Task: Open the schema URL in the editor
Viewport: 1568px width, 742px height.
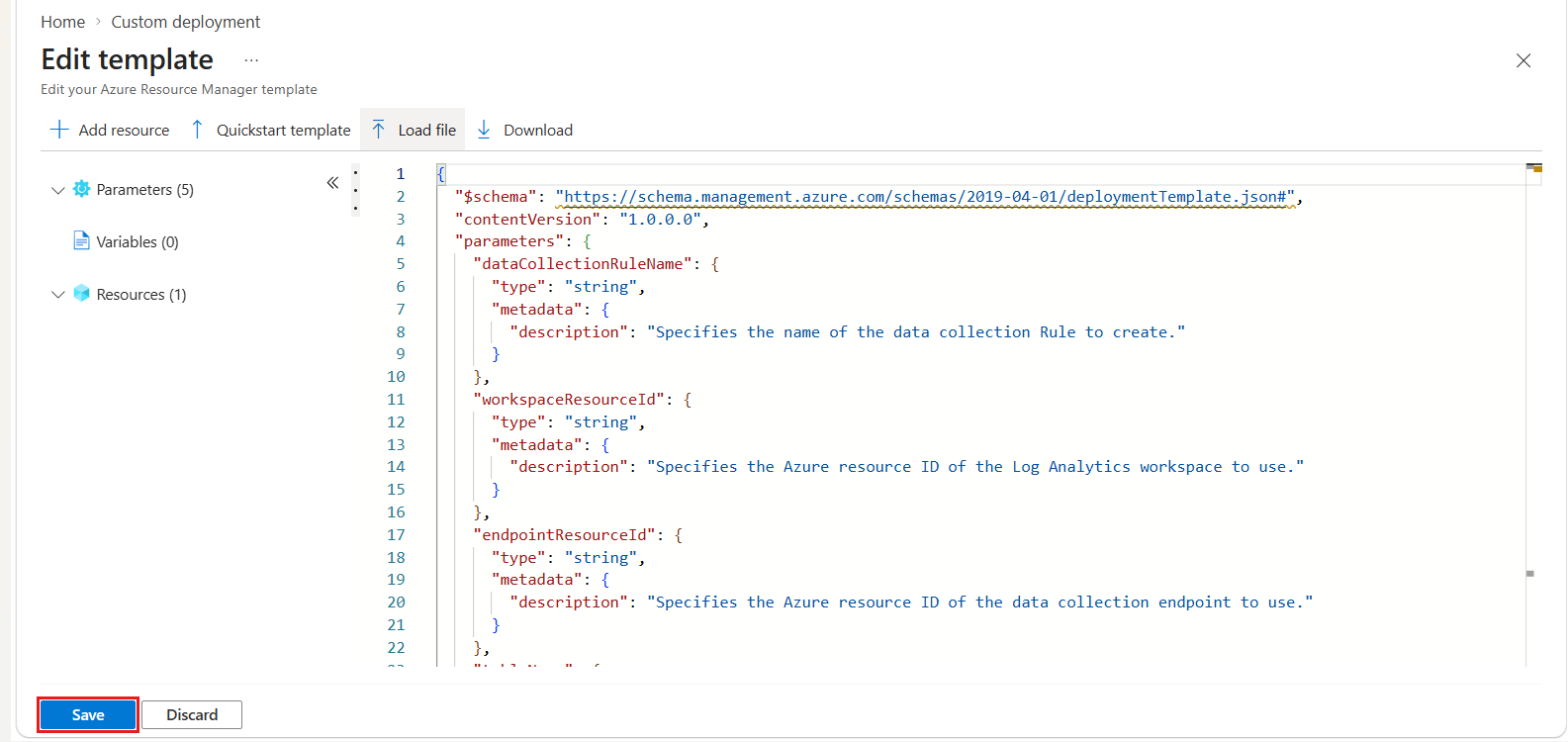Action: click(926, 197)
